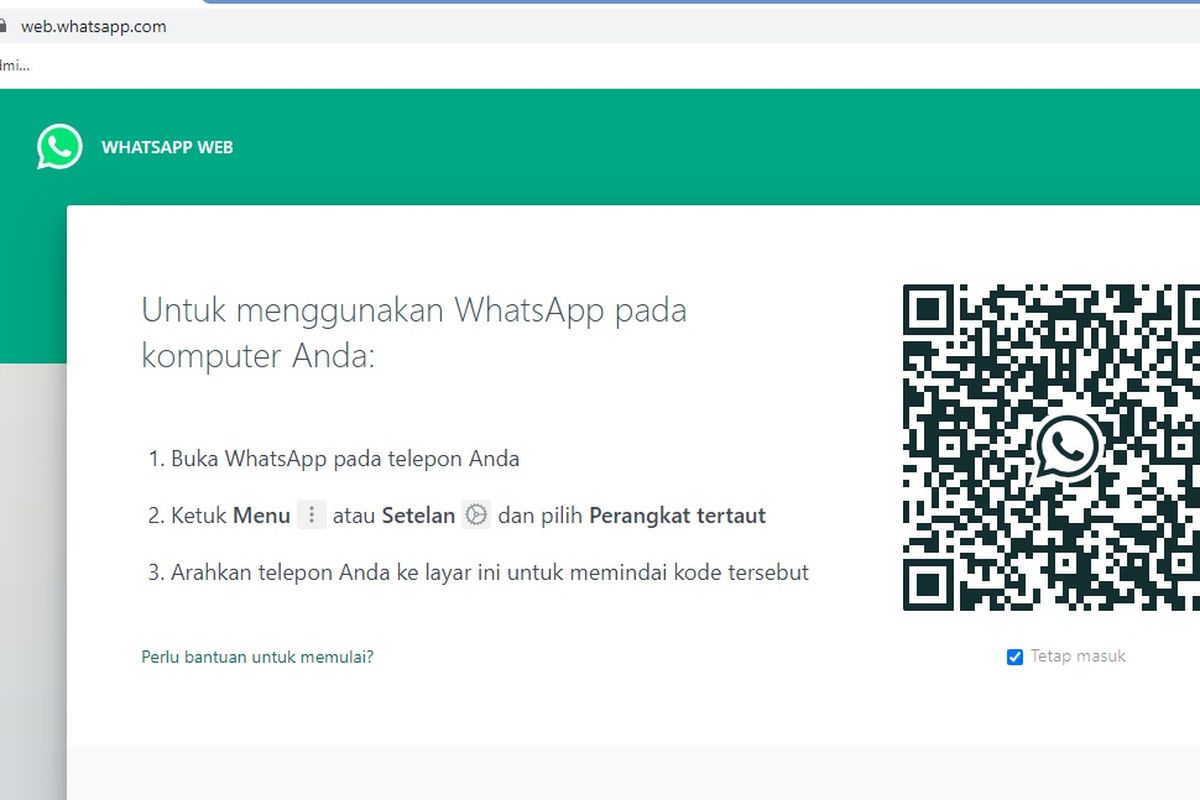Open the truncated bookmark in the bookmarks bar
Viewport: 1200px width, 800px height.
coord(14,66)
